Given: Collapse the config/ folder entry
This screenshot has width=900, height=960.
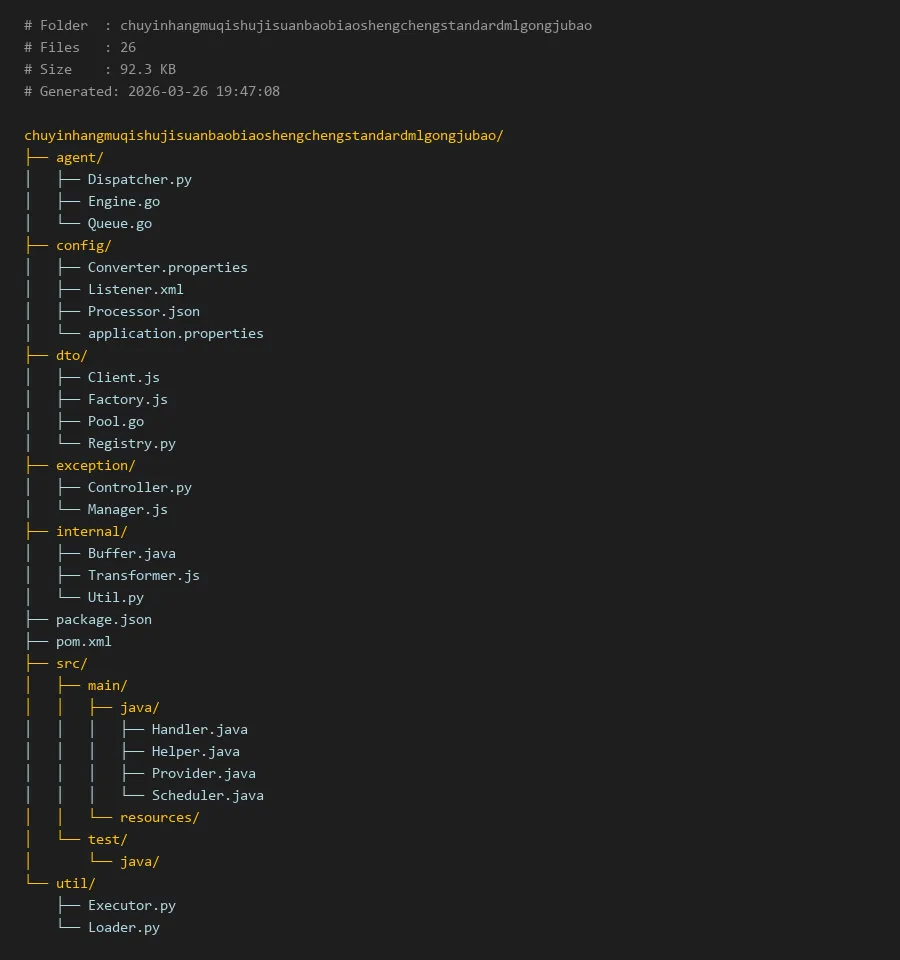Looking at the screenshot, I should point(83,245).
